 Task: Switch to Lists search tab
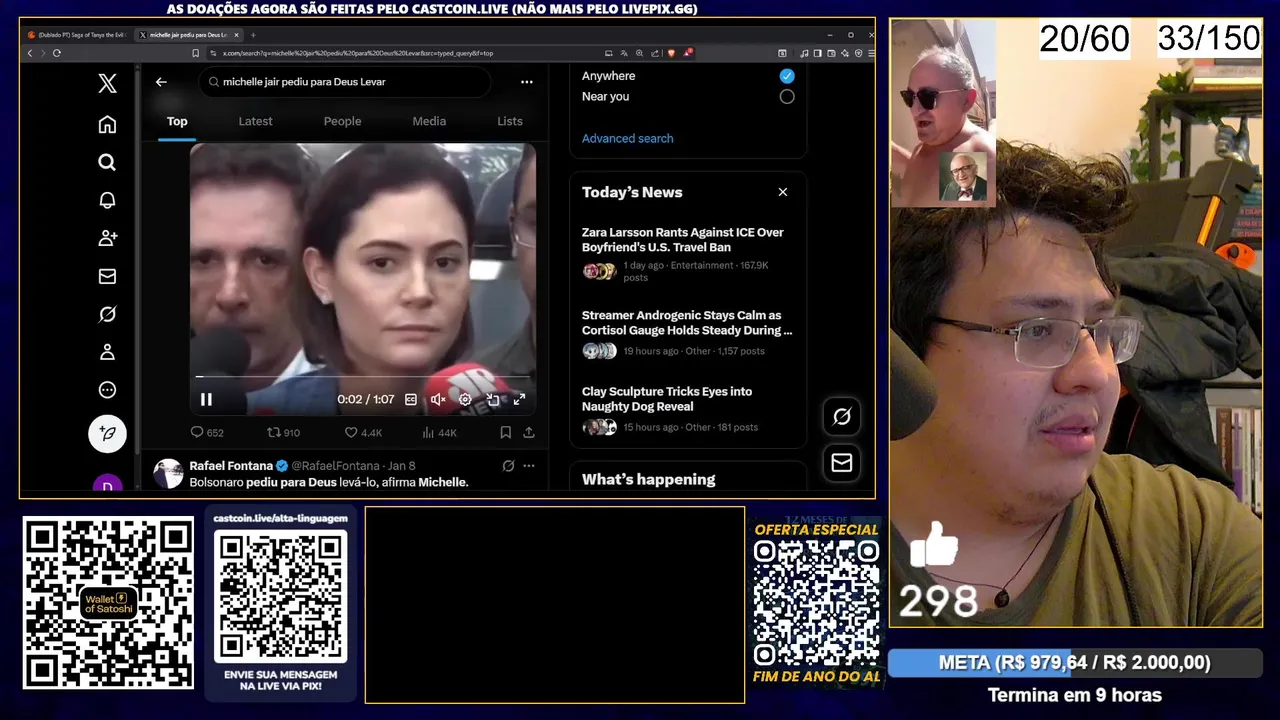[x=510, y=121]
